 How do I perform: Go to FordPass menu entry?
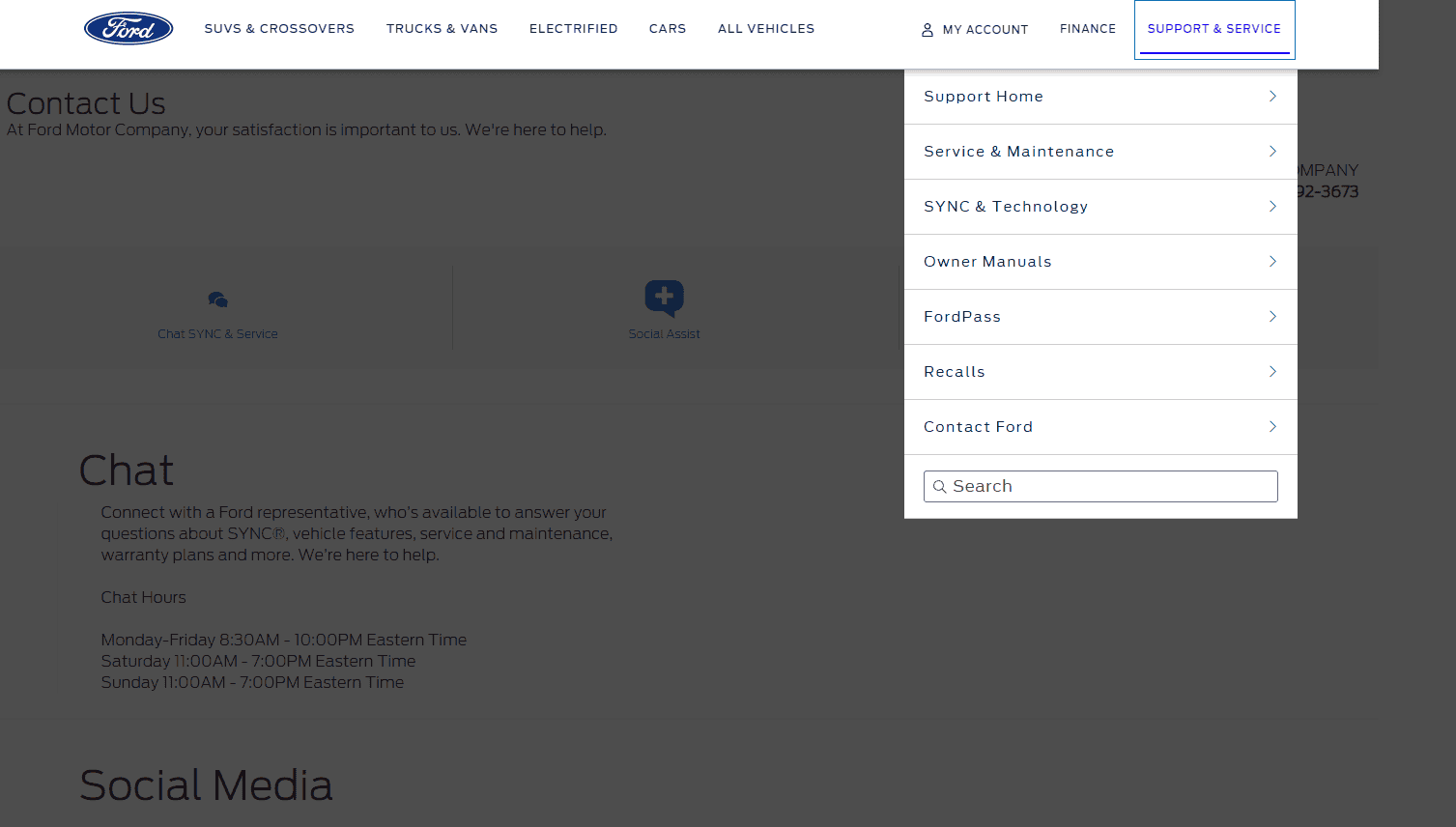pos(1100,317)
